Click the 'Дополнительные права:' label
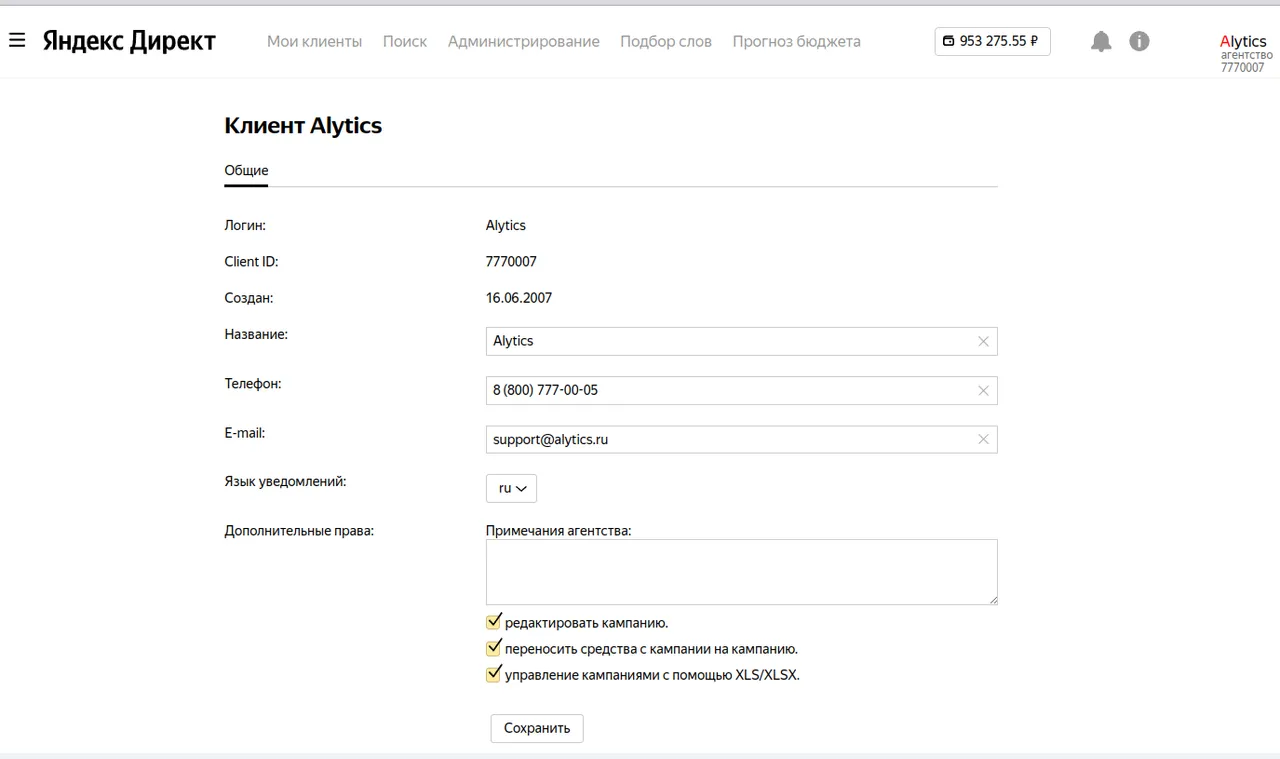This screenshot has width=1280, height=759. [x=299, y=531]
